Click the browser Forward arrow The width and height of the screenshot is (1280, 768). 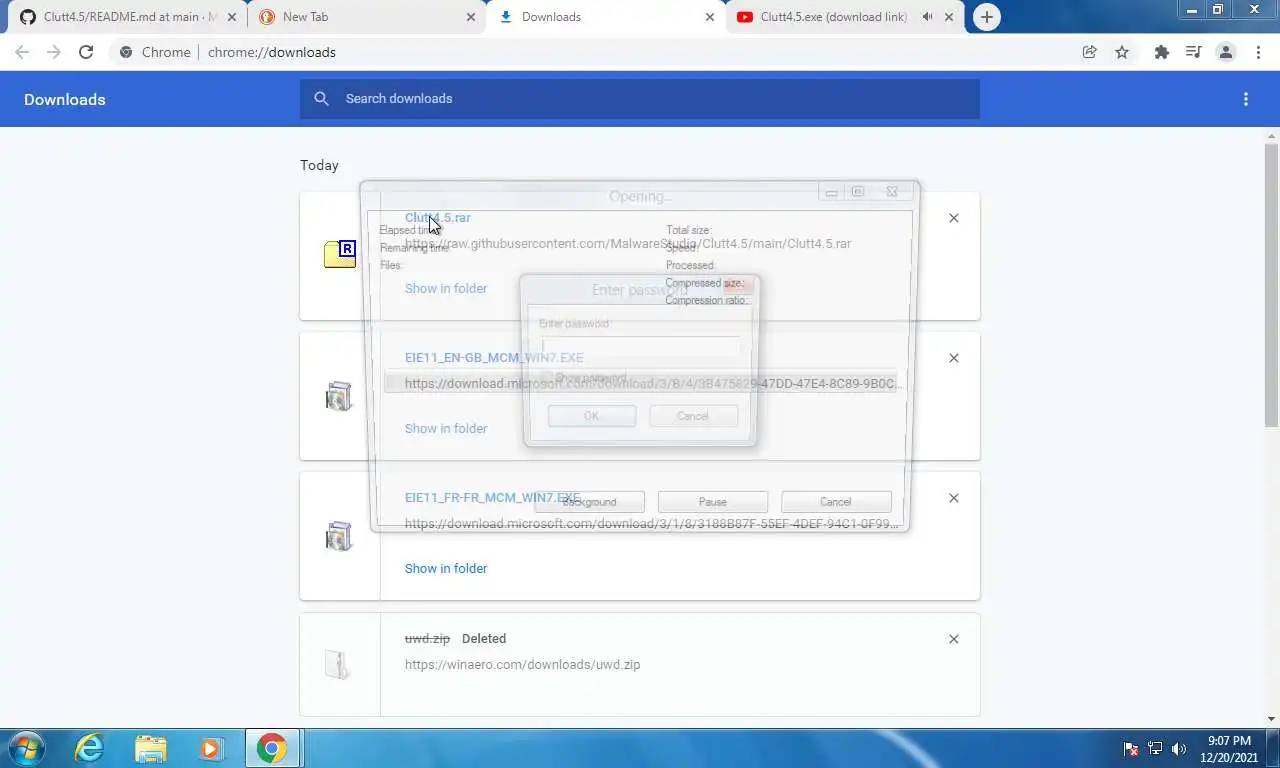click(54, 52)
